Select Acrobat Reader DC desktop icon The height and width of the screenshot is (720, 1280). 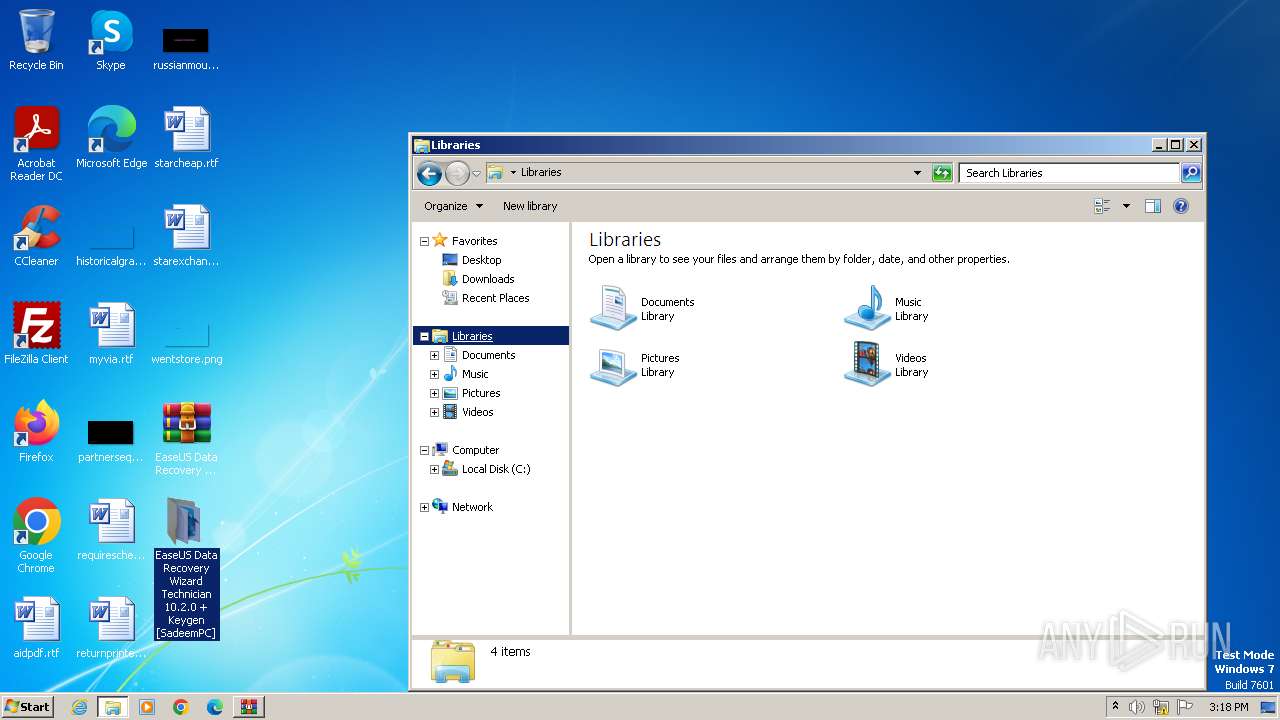36,144
